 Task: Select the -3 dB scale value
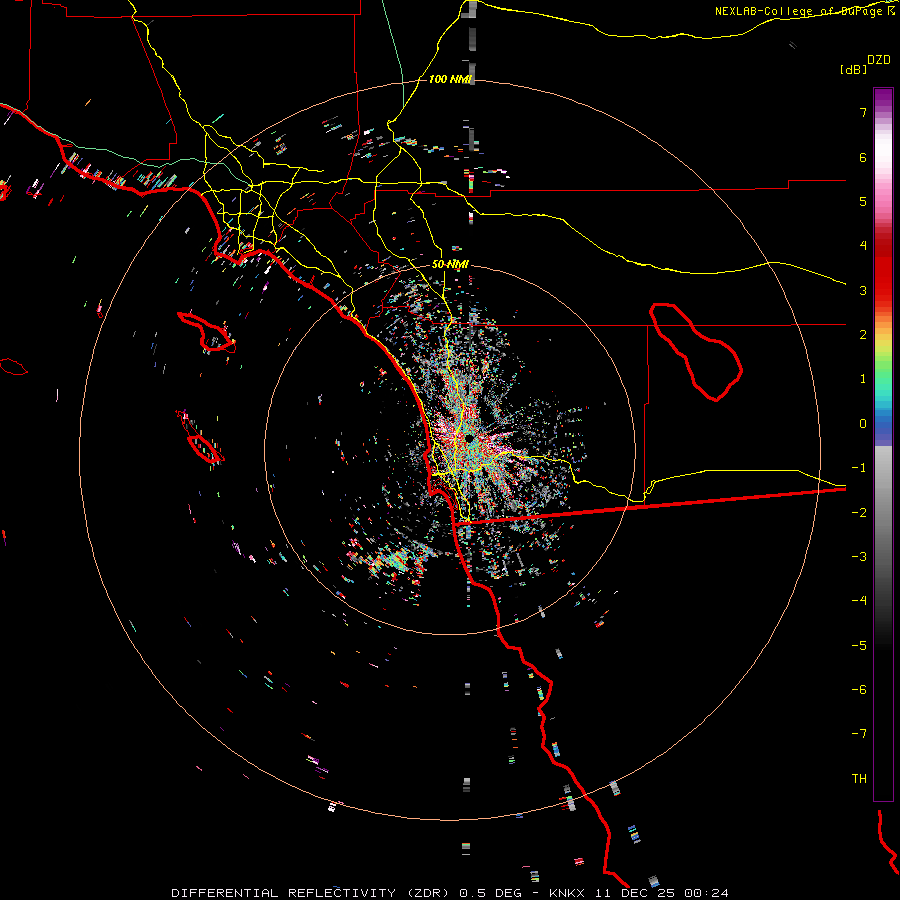[859, 557]
